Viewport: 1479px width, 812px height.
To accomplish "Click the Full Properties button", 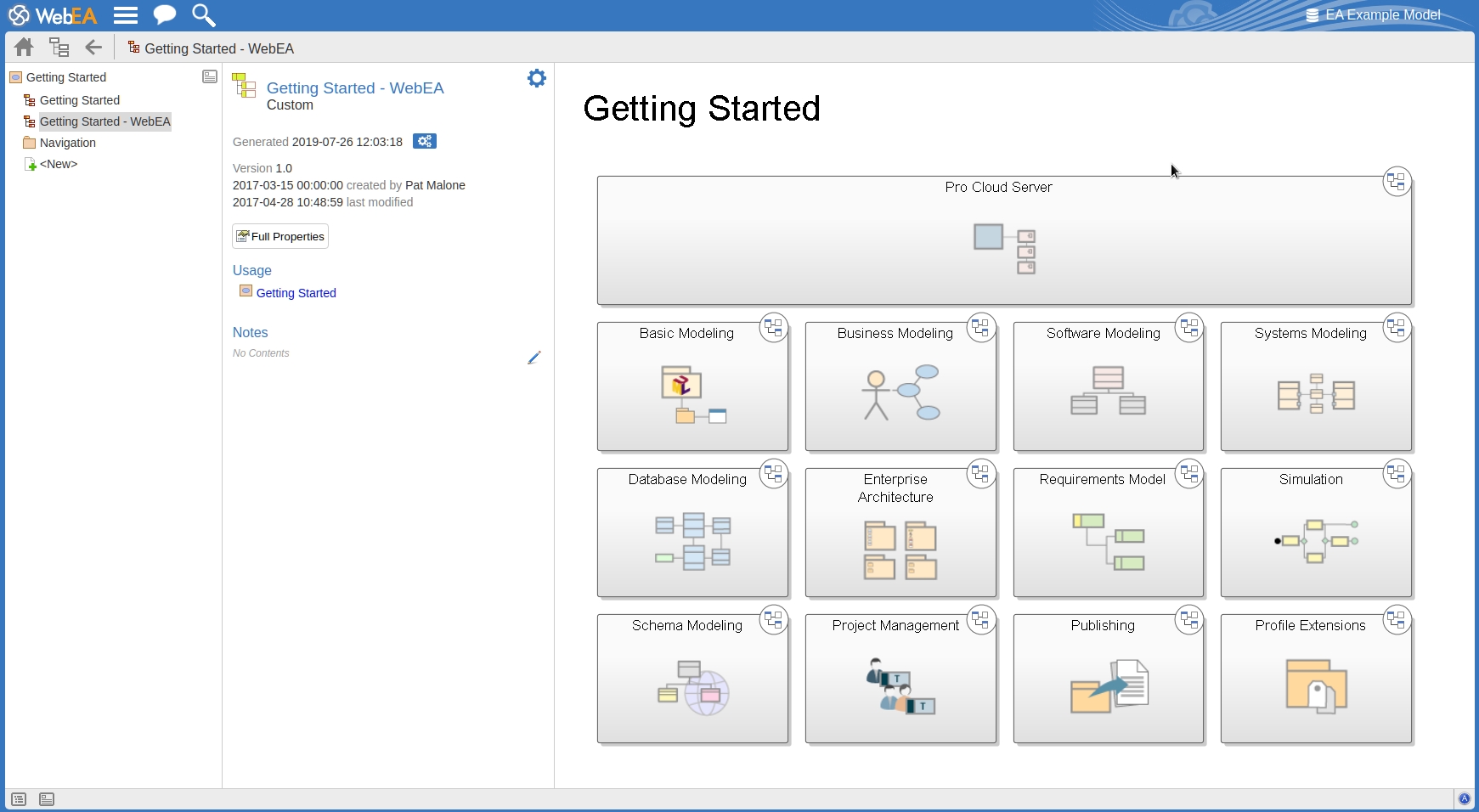I will pyautogui.click(x=280, y=236).
